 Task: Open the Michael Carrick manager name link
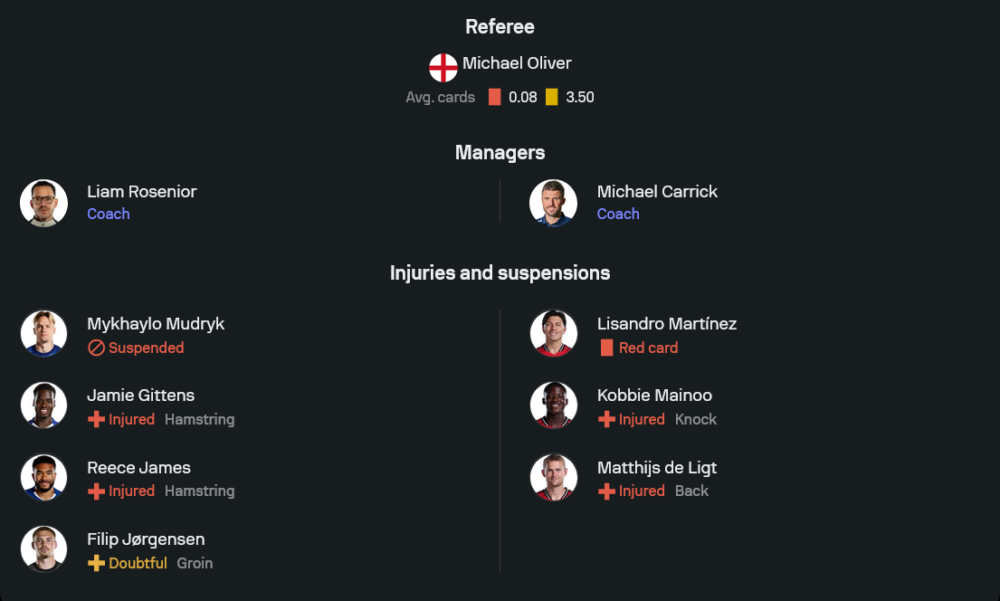pos(657,191)
